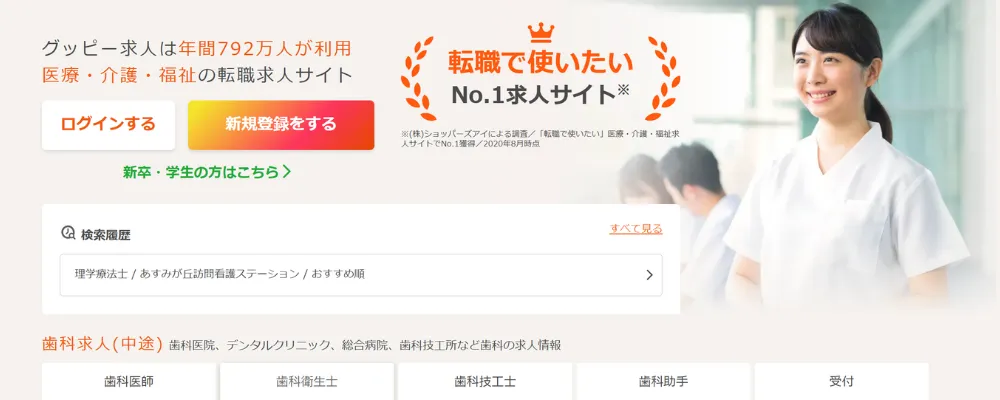
Task: Open the すべて見る search history link
Action: (x=636, y=228)
